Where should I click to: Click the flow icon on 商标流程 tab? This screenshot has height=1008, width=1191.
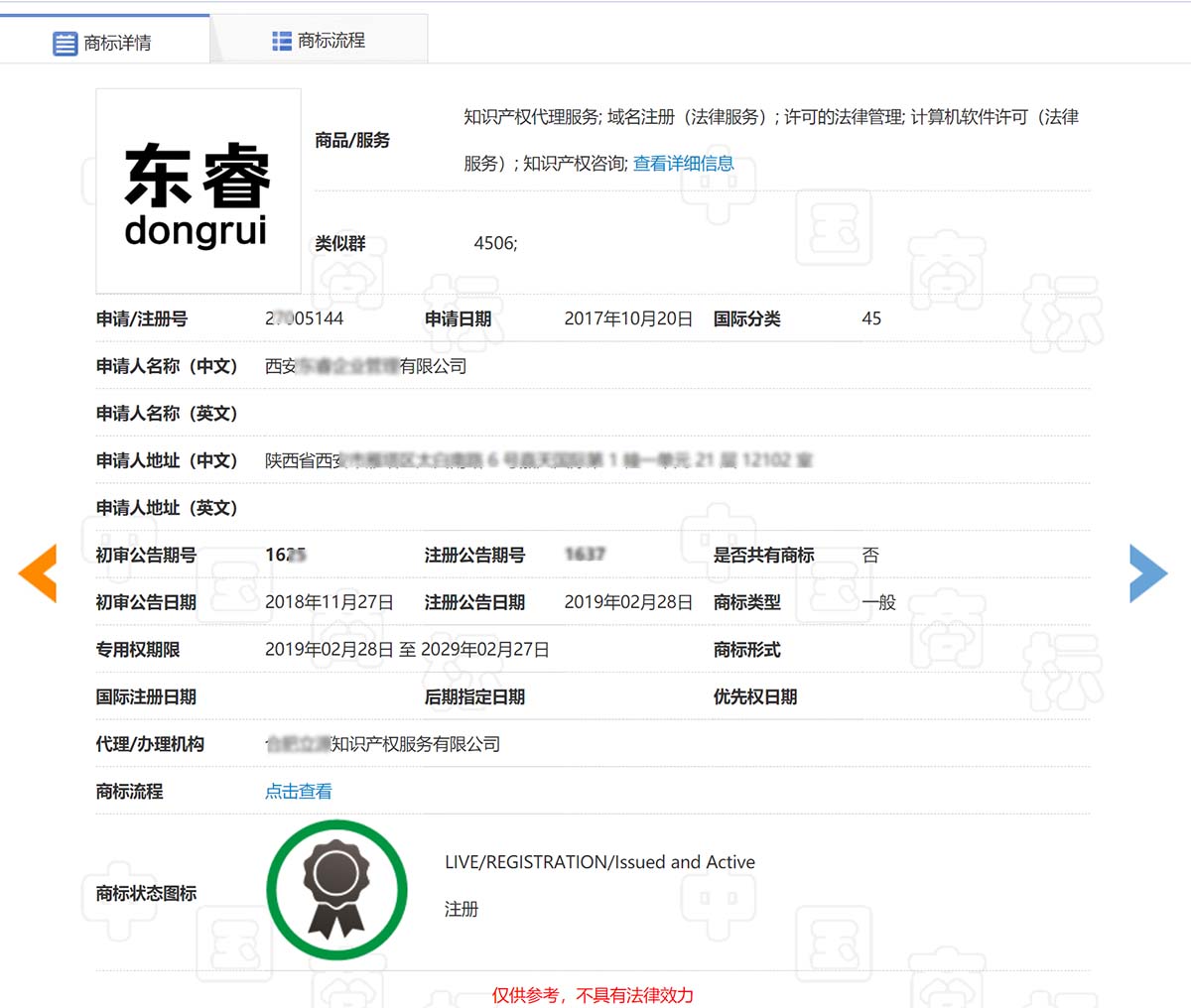[282, 41]
